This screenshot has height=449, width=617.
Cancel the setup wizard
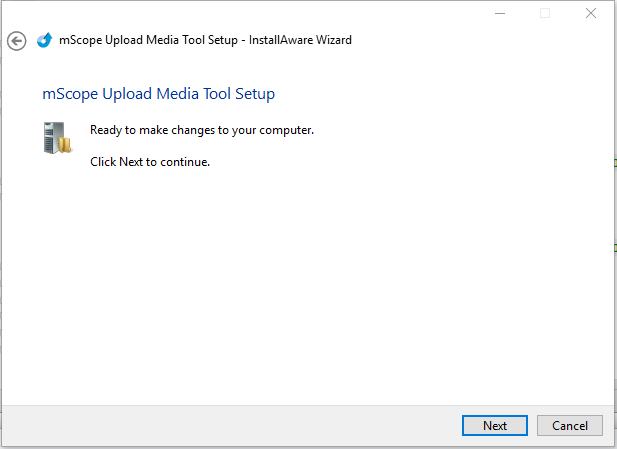pyautogui.click(x=570, y=425)
